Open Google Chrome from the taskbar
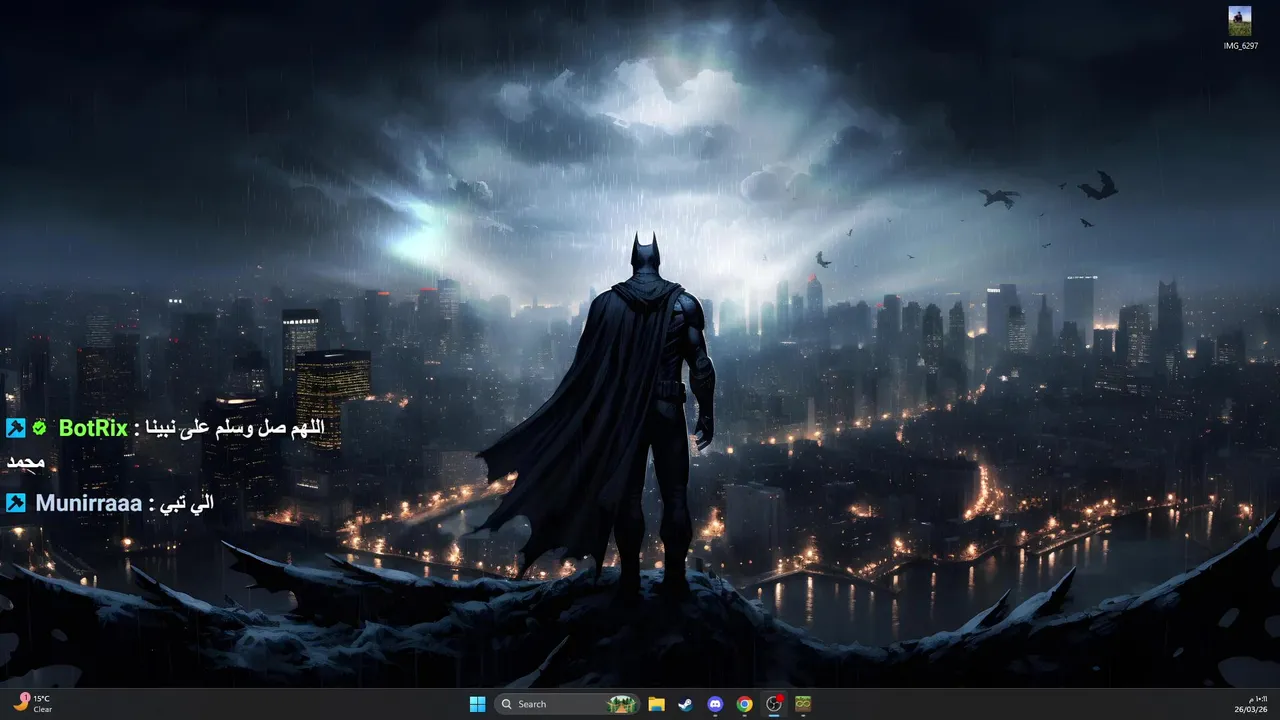 click(x=744, y=704)
